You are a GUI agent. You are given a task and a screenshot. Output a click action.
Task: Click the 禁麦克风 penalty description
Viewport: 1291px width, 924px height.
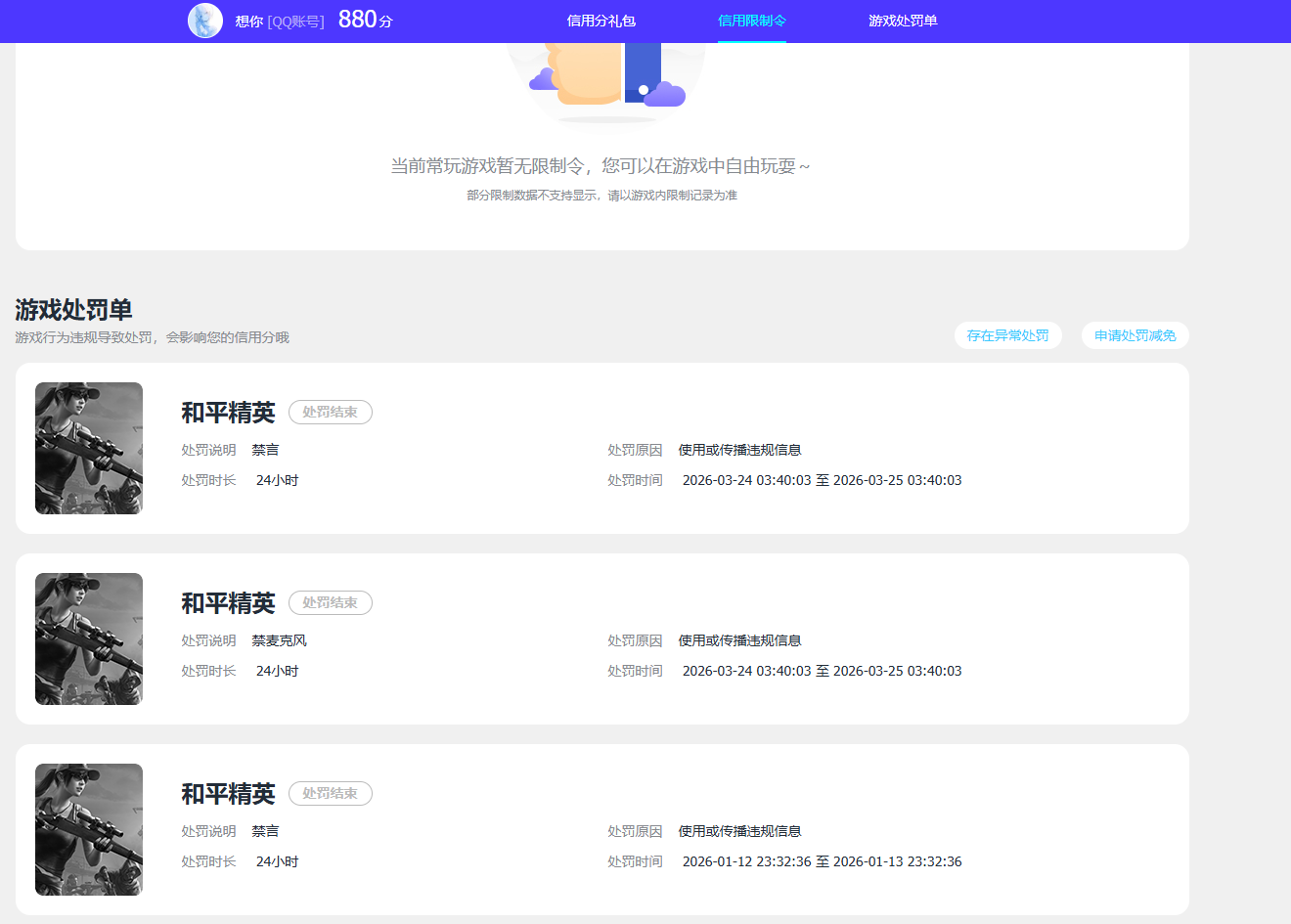(x=280, y=640)
